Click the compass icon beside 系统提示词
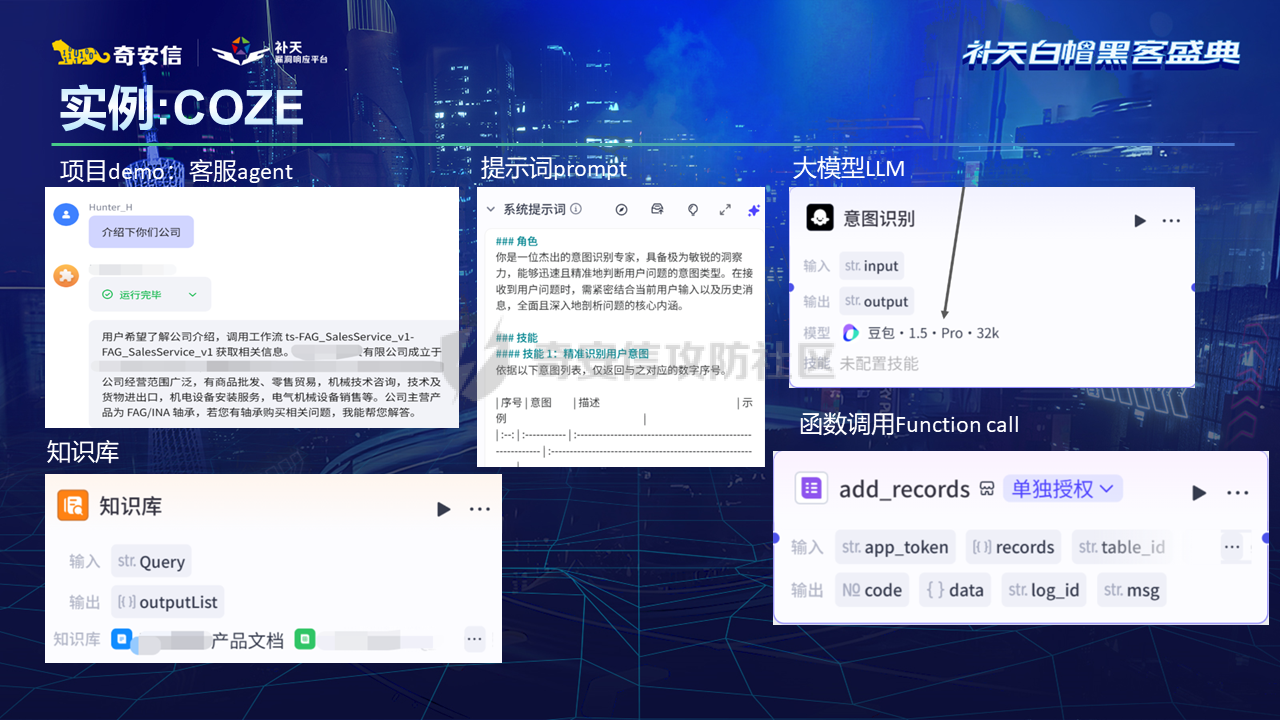This screenshot has width=1280, height=720. (x=621, y=209)
